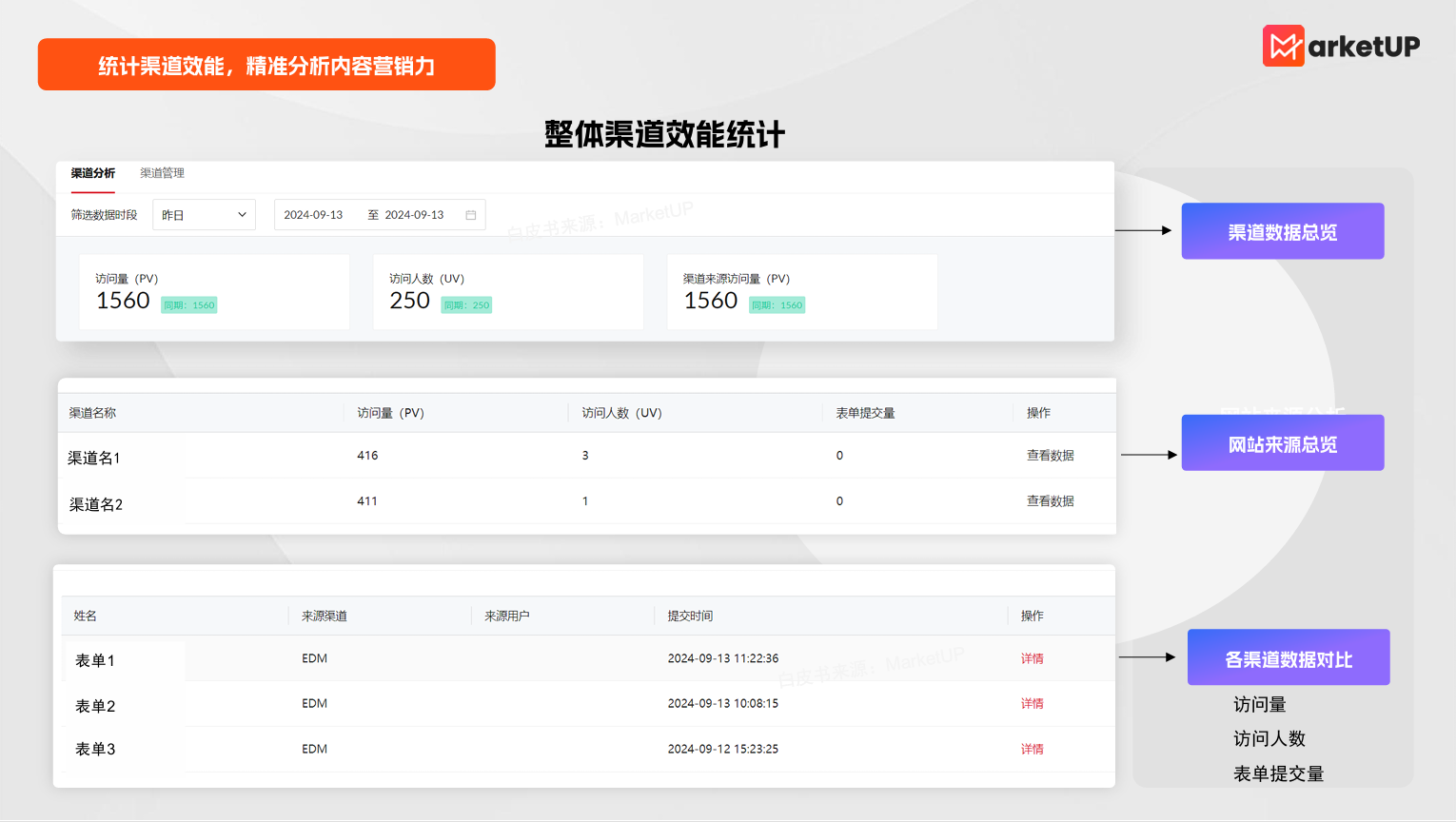
Task: Click 详情 for 表单3
Action: tap(1032, 749)
